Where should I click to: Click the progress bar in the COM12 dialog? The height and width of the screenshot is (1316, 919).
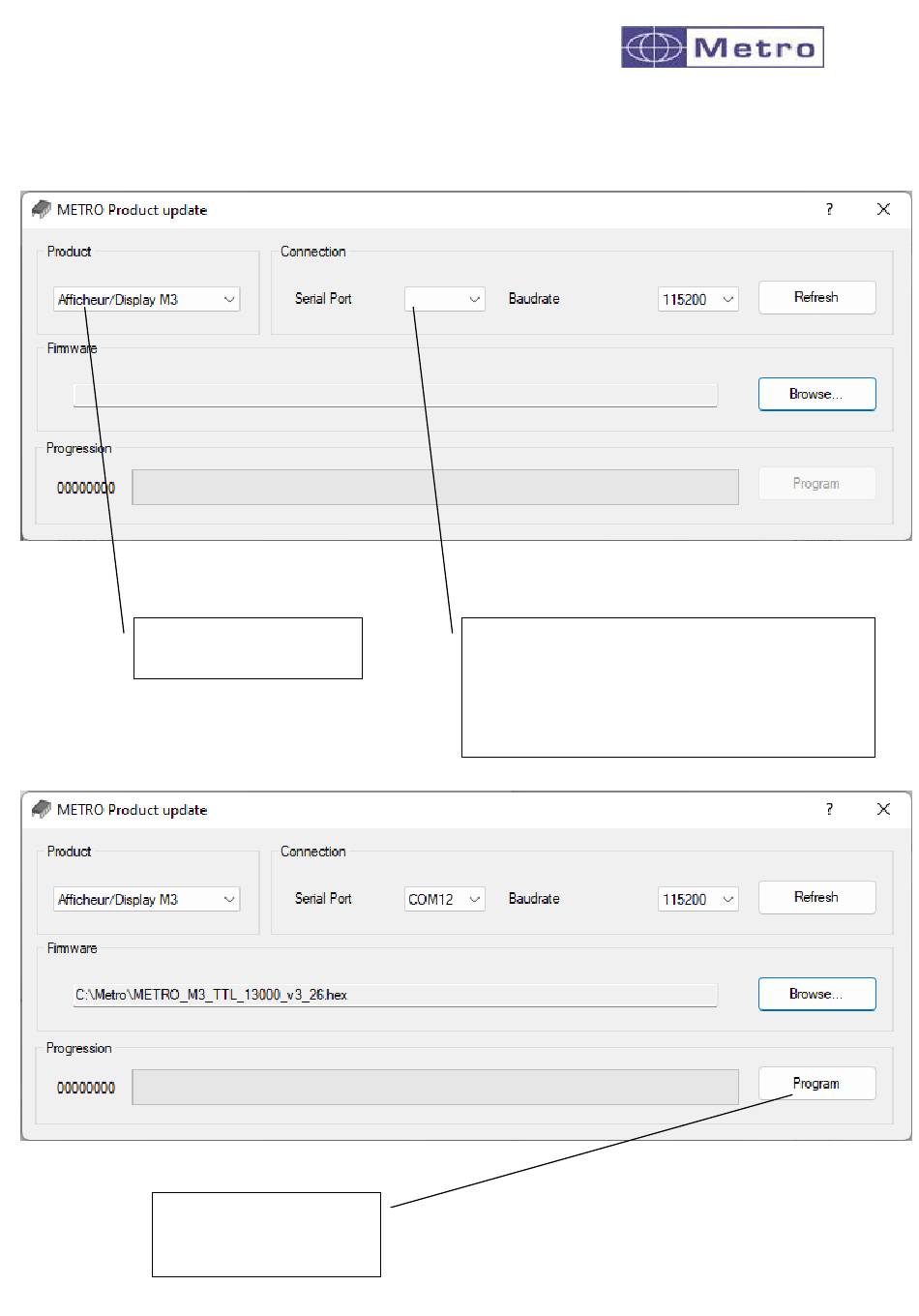pos(435,1088)
